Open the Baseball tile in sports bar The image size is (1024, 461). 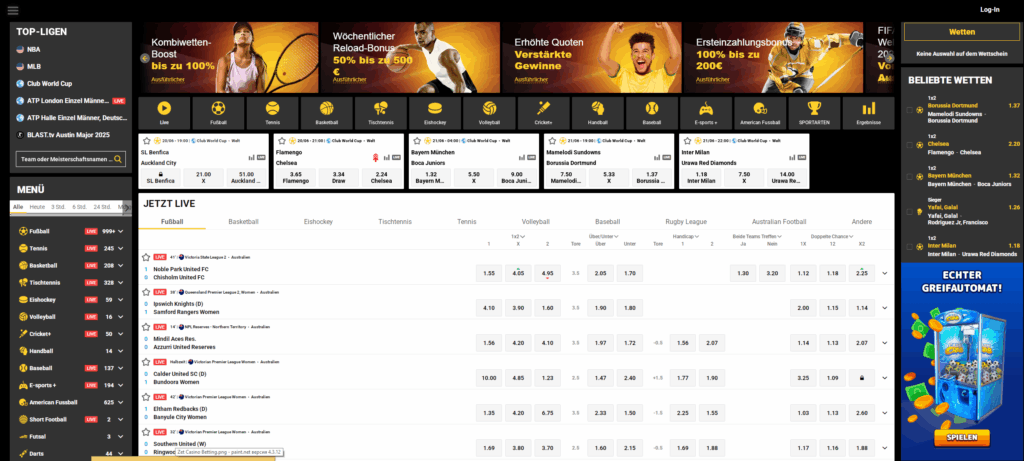point(652,113)
